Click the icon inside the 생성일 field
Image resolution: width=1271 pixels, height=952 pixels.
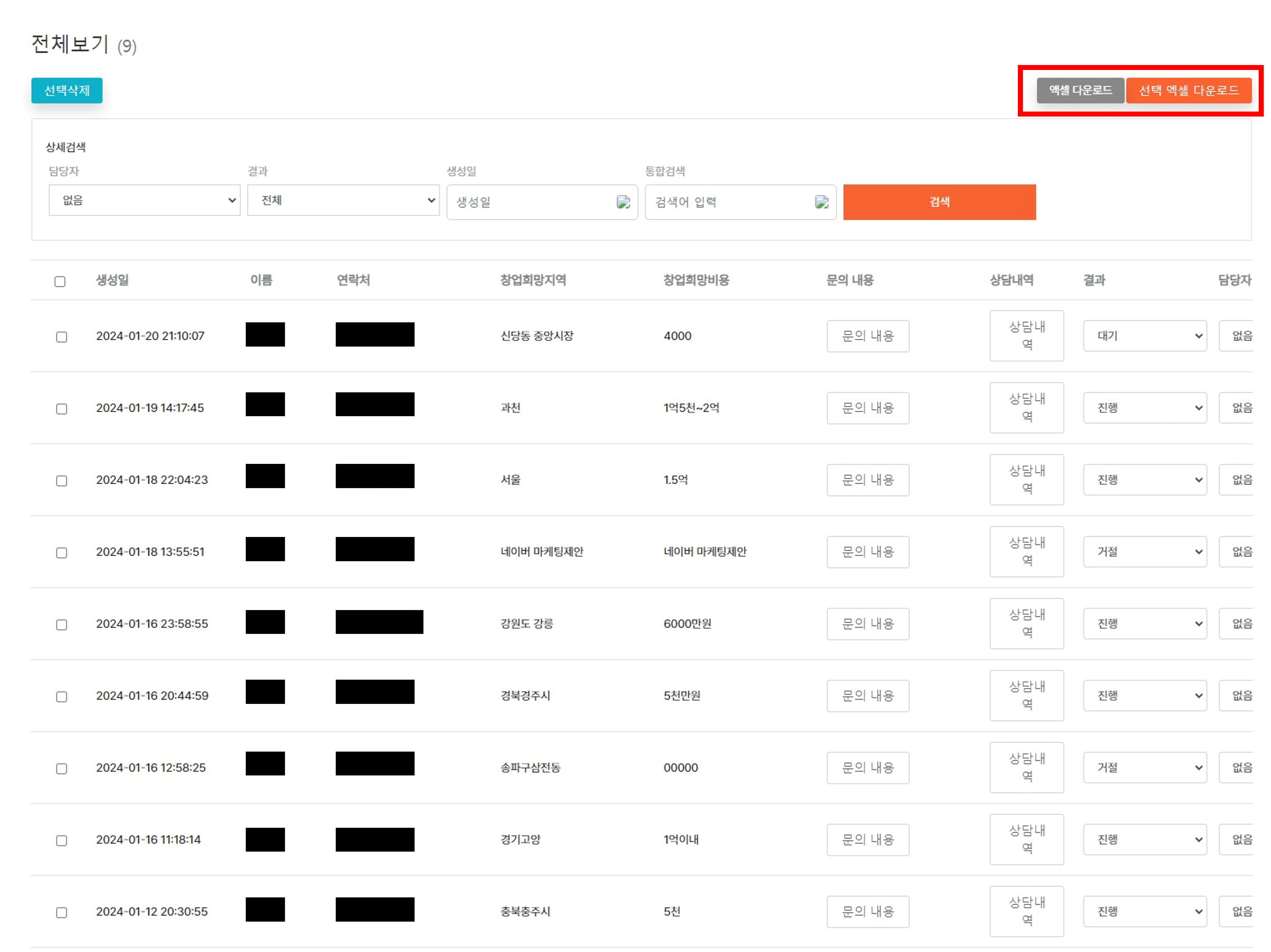[x=624, y=202]
